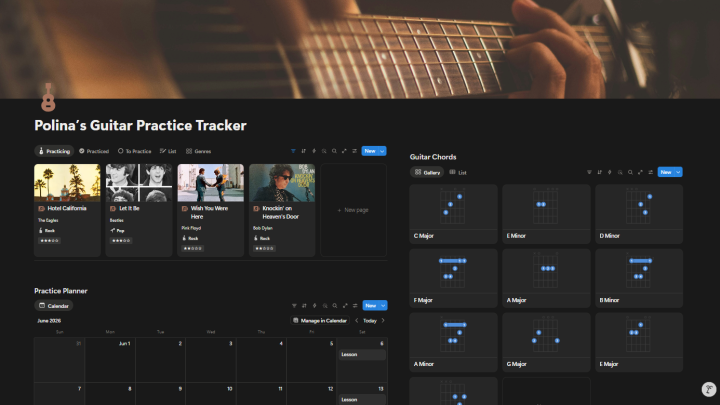720x405 pixels.
Task: Open songs database full page via expand icon
Action: [344, 151]
